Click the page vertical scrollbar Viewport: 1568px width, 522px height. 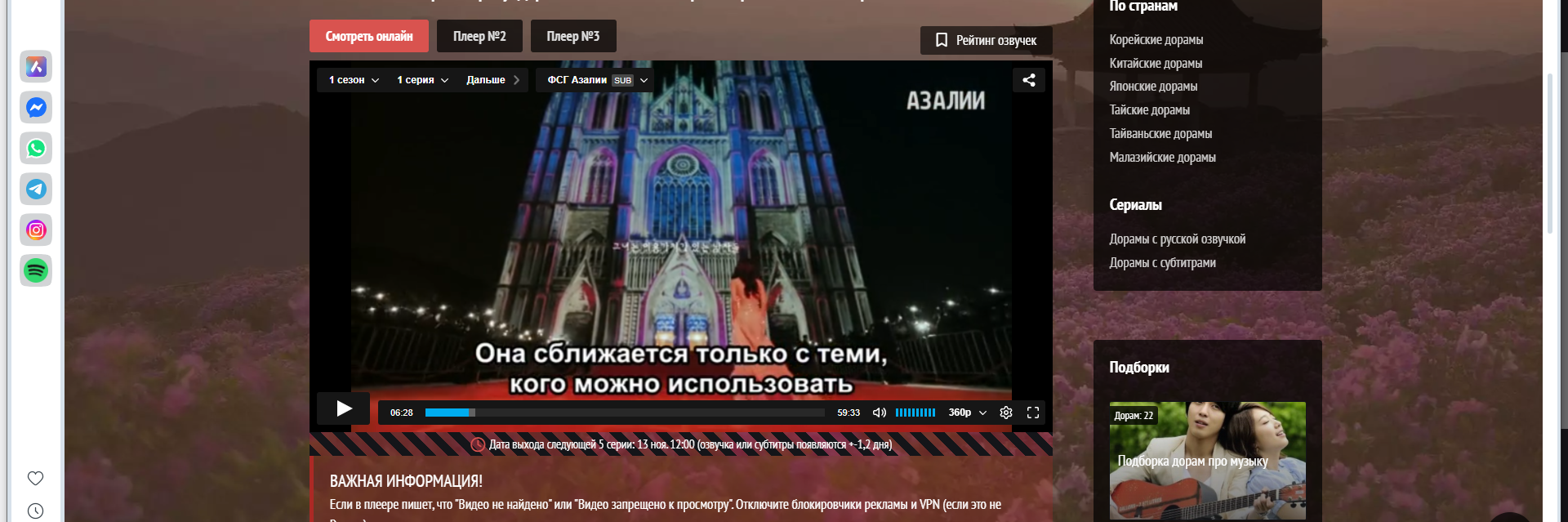pyautogui.click(x=1550, y=154)
